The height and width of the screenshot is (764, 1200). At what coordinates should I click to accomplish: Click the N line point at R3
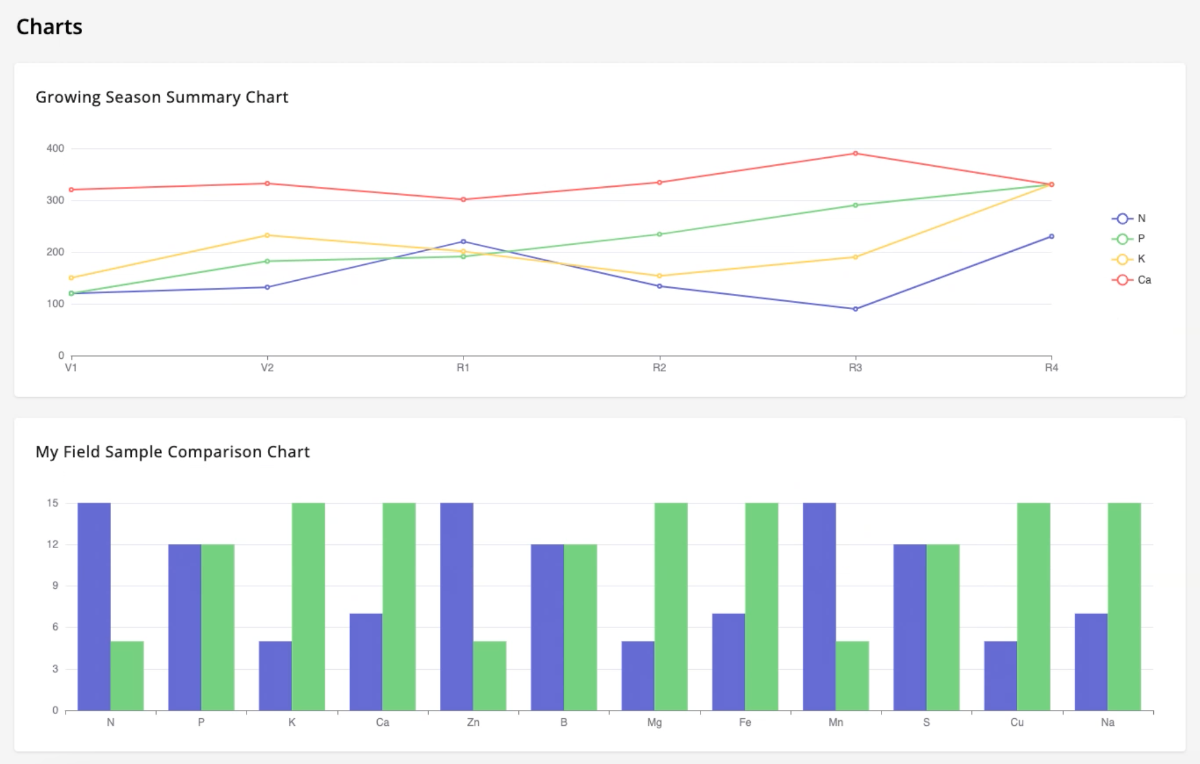[x=855, y=309]
